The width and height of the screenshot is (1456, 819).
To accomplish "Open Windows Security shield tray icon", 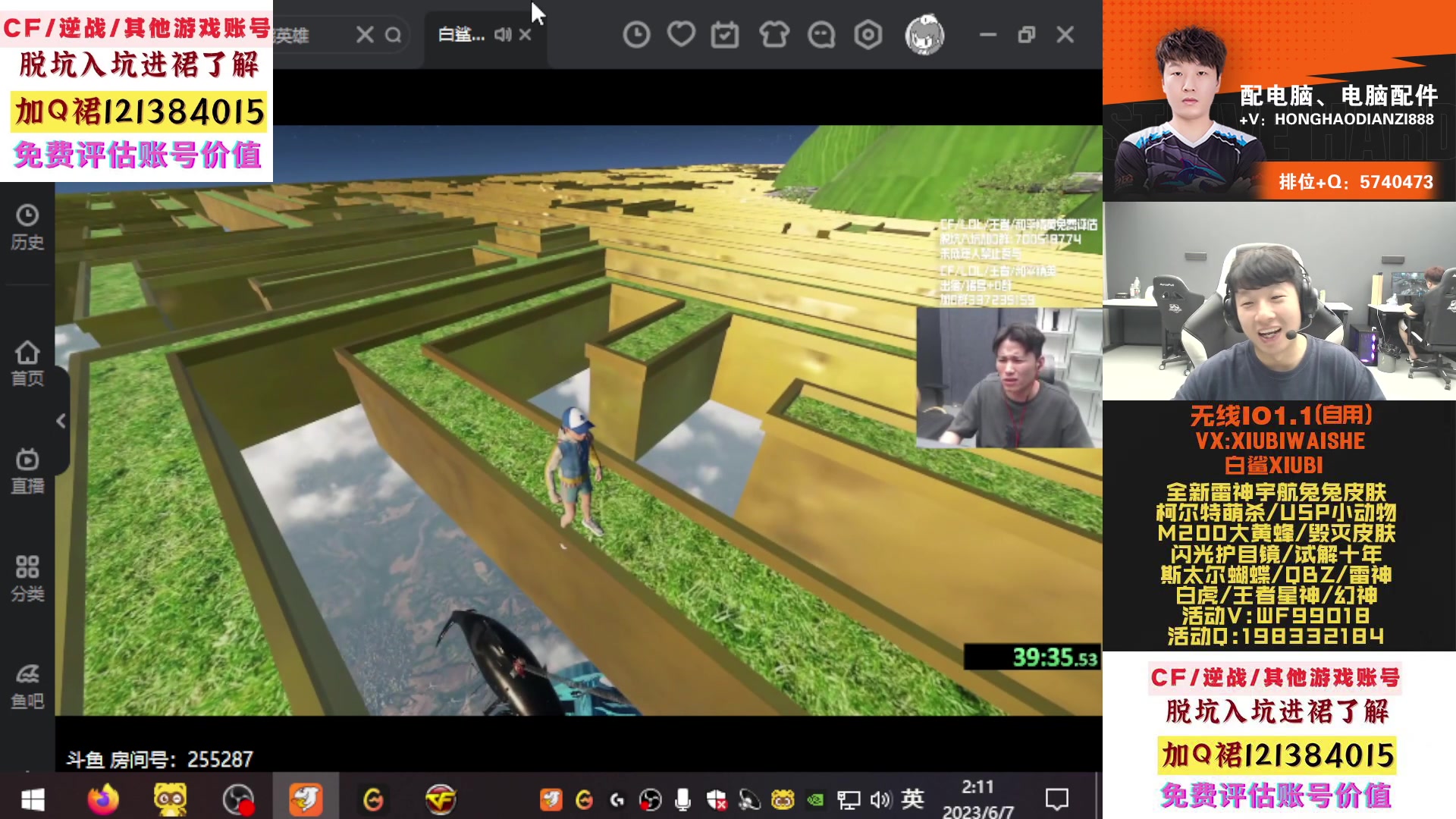I will coord(716,799).
